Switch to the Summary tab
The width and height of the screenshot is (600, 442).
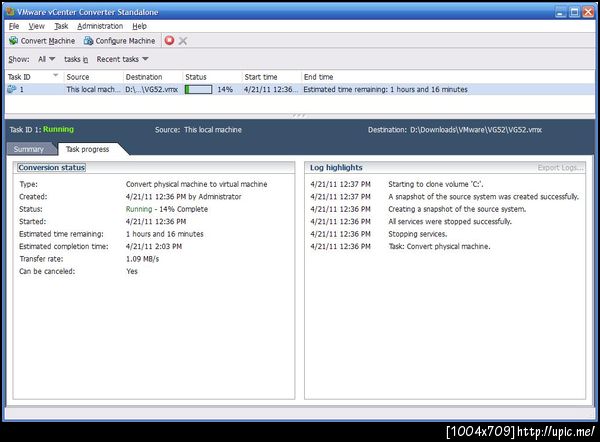tap(29, 149)
